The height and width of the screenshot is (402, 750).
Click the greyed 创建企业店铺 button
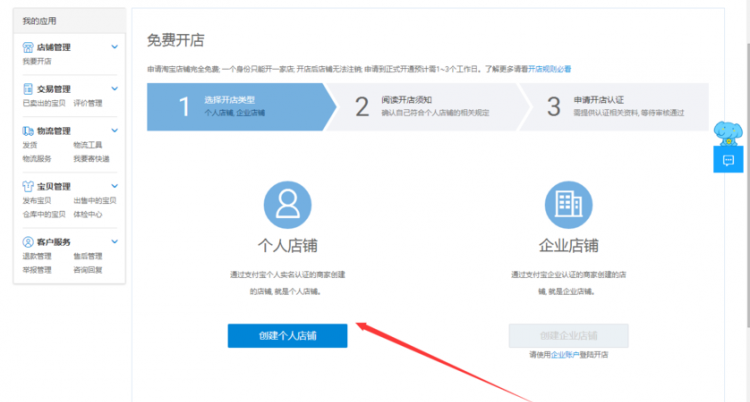click(x=568, y=335)
